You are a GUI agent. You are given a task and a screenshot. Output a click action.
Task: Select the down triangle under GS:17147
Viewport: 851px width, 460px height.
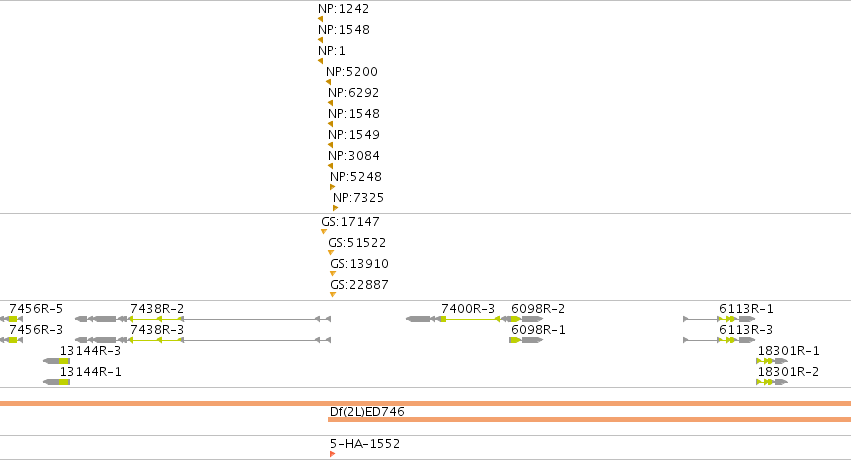324,232
